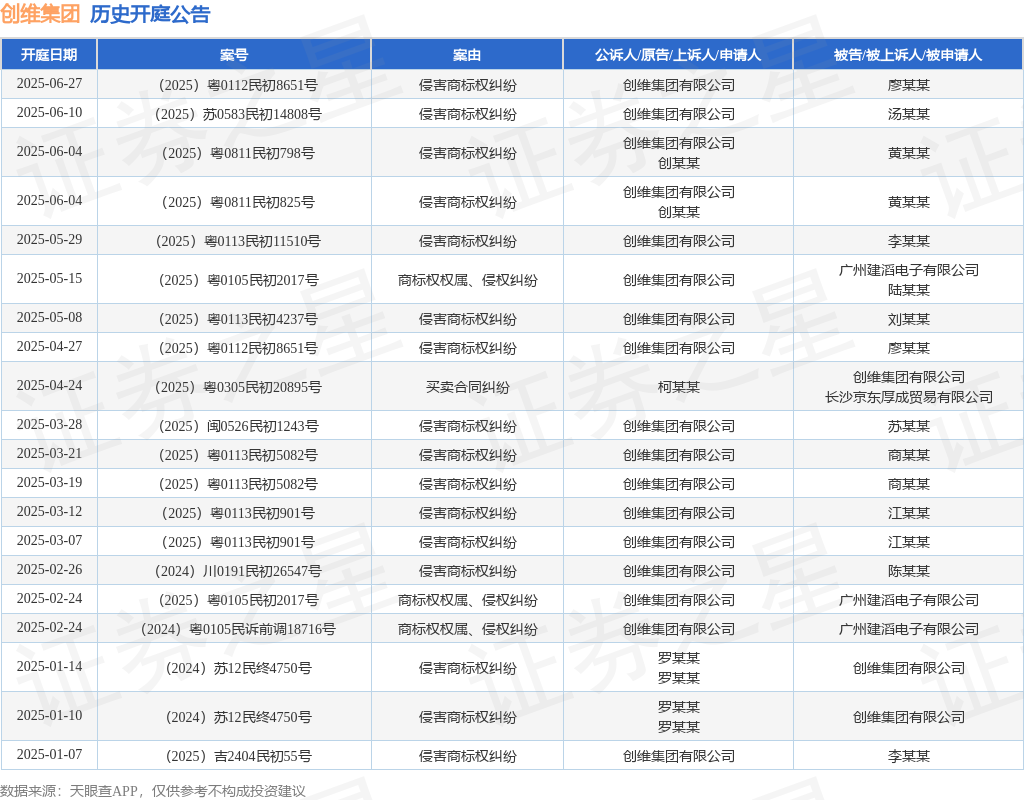Viewport: 1024px width, 800px height.
Task: Select case number 苏0583民初14808号
Action: tap(238, 114)
